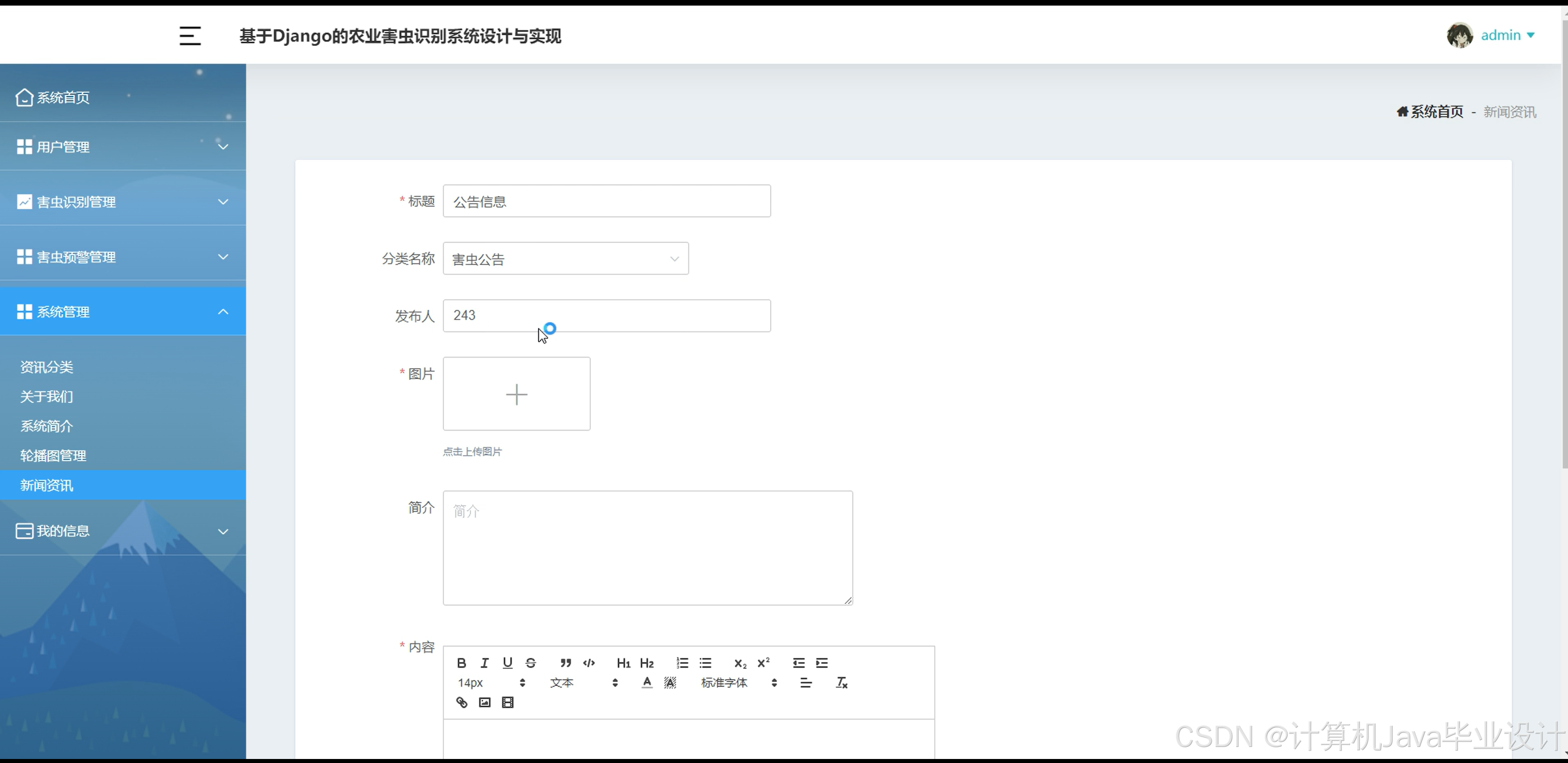Click the 新闻资讯 breadcrumb text

point(1510,112)
